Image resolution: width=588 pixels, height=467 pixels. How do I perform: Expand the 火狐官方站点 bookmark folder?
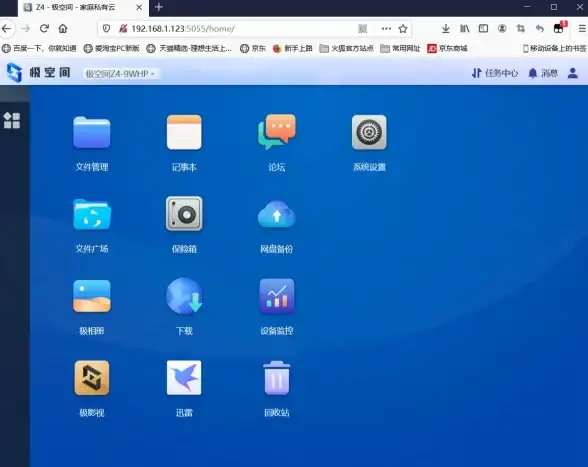click(x=346, y=48)
